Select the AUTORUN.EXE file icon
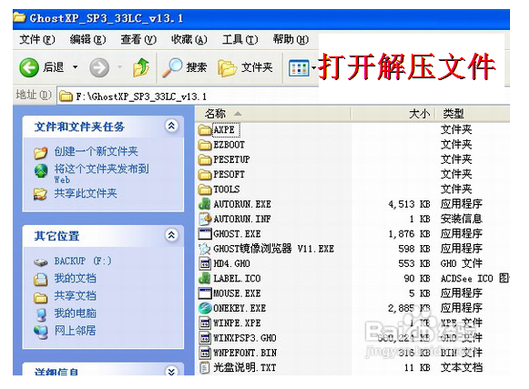This screenshot has width=529, height=389. tap(204, 204)
